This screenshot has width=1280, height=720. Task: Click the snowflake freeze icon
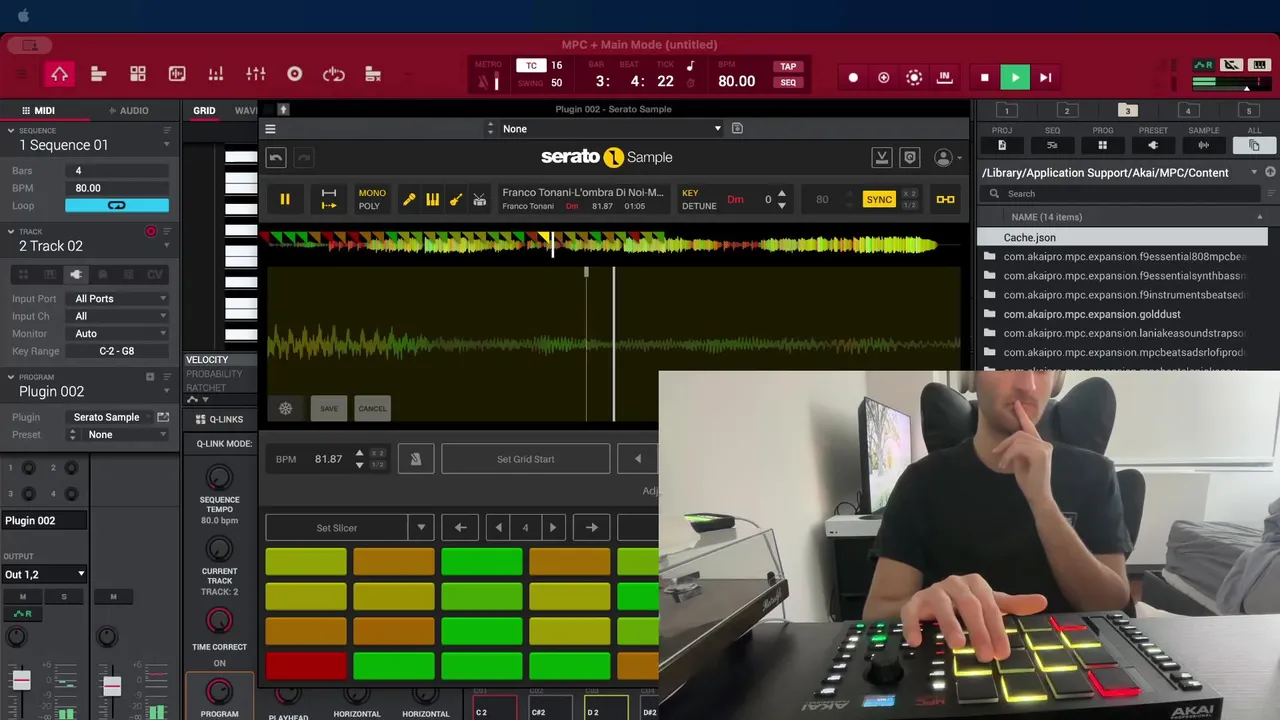coord(285,408)
